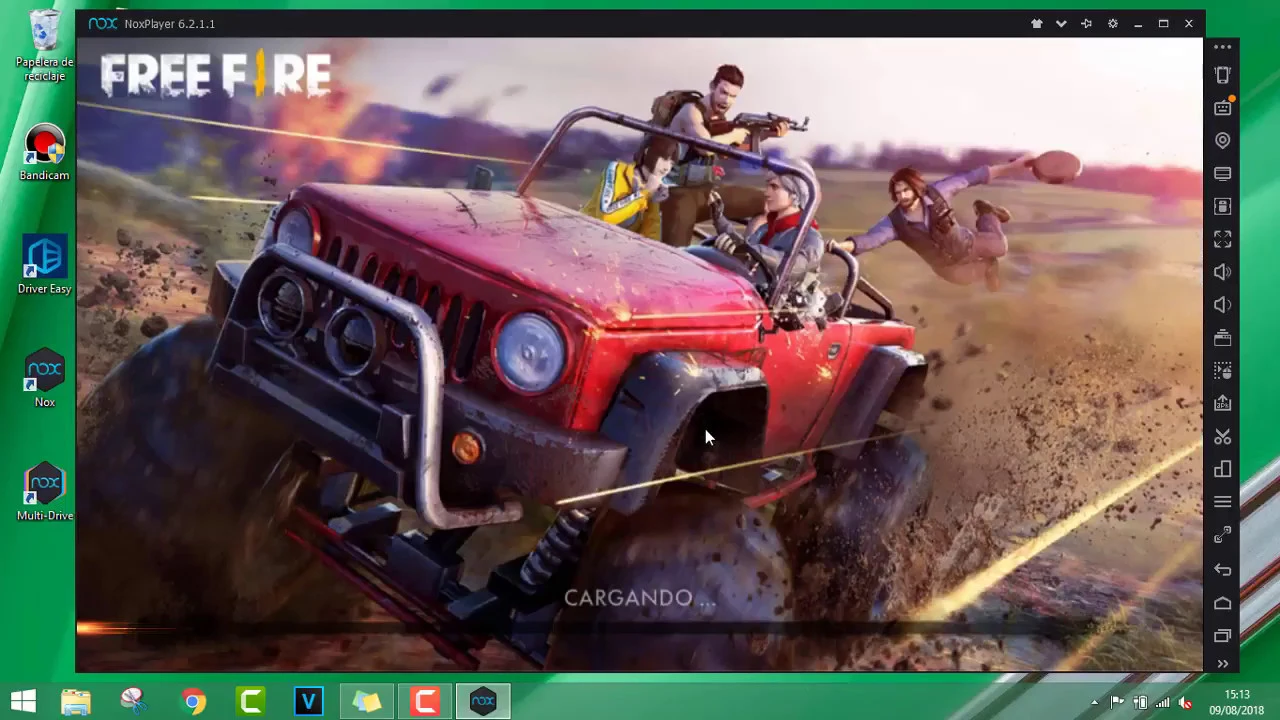1280x720 pixels.
Task: Click the My Computer screen icon in sidebar
Action: (1222, 174)
